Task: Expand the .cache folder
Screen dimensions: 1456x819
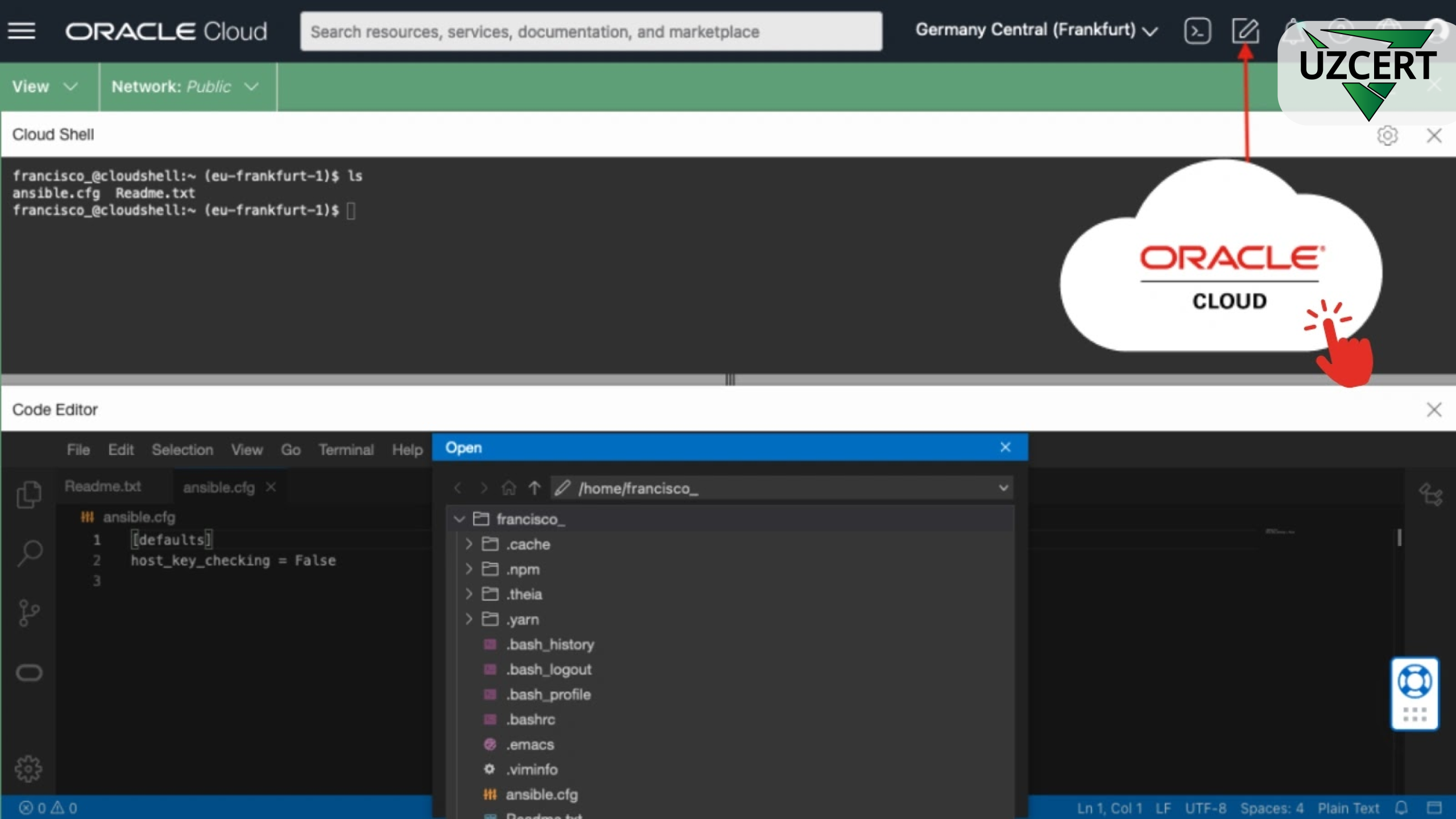Action: pos(469,544)
